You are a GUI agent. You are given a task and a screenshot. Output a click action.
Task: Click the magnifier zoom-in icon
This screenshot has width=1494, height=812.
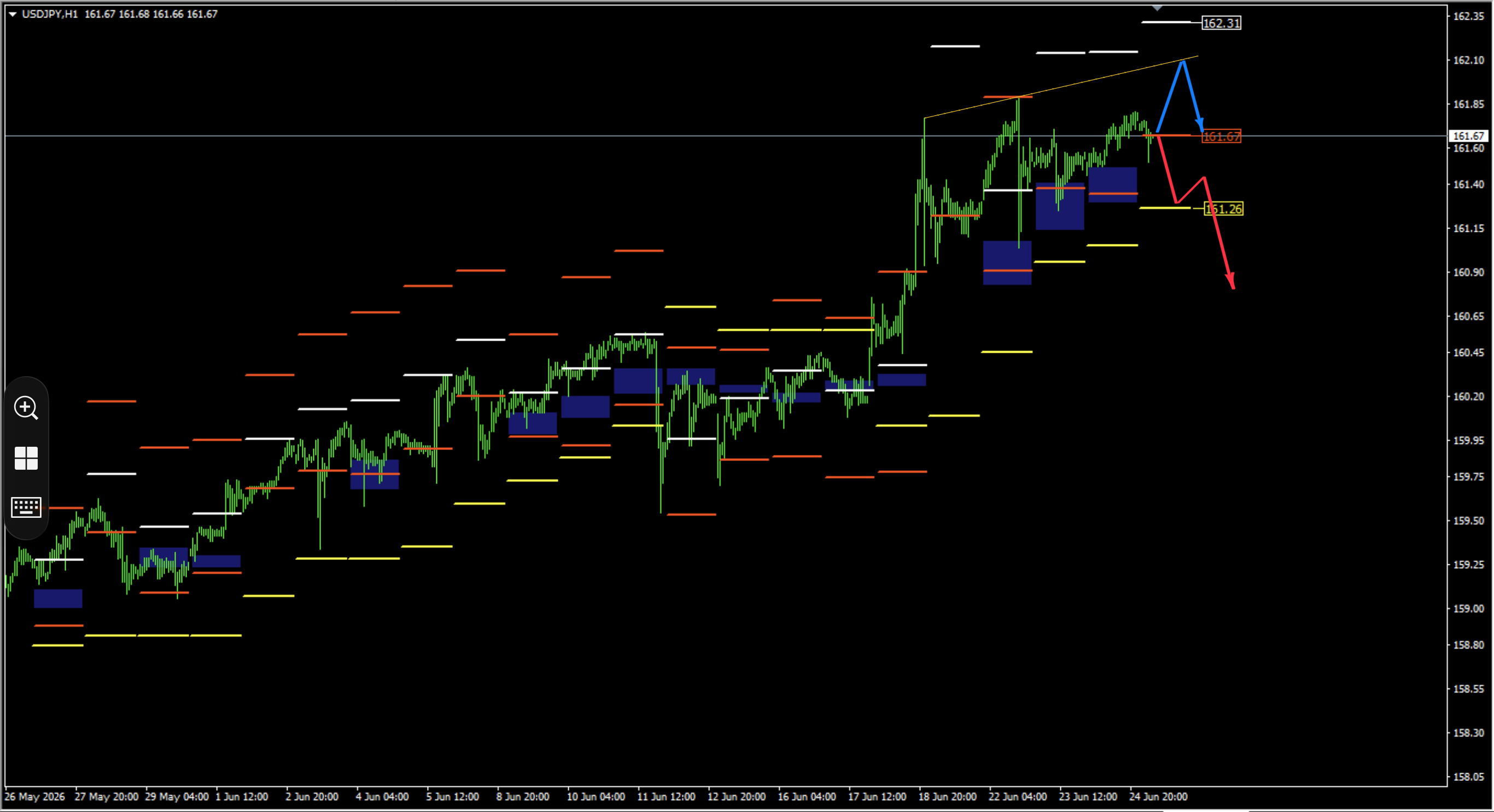click(x=26, y=408)
